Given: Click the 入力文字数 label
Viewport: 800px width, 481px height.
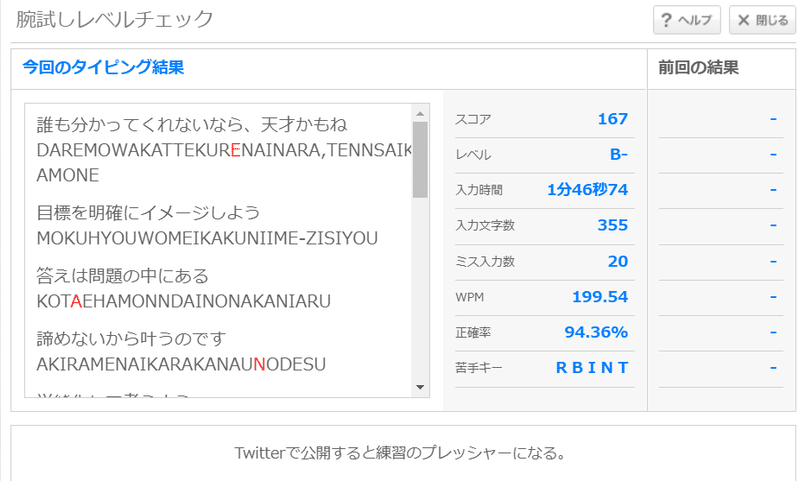Looking at the screenshot, I should coord(485,225).
